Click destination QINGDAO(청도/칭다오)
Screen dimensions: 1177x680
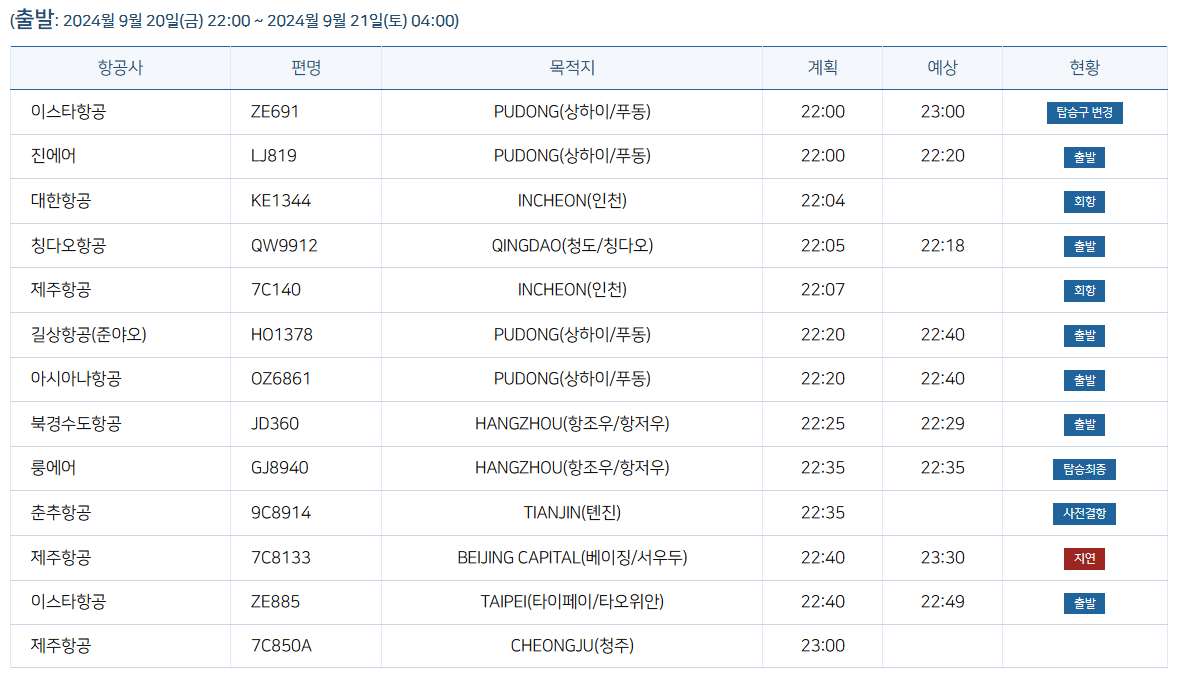coord(572,245)
